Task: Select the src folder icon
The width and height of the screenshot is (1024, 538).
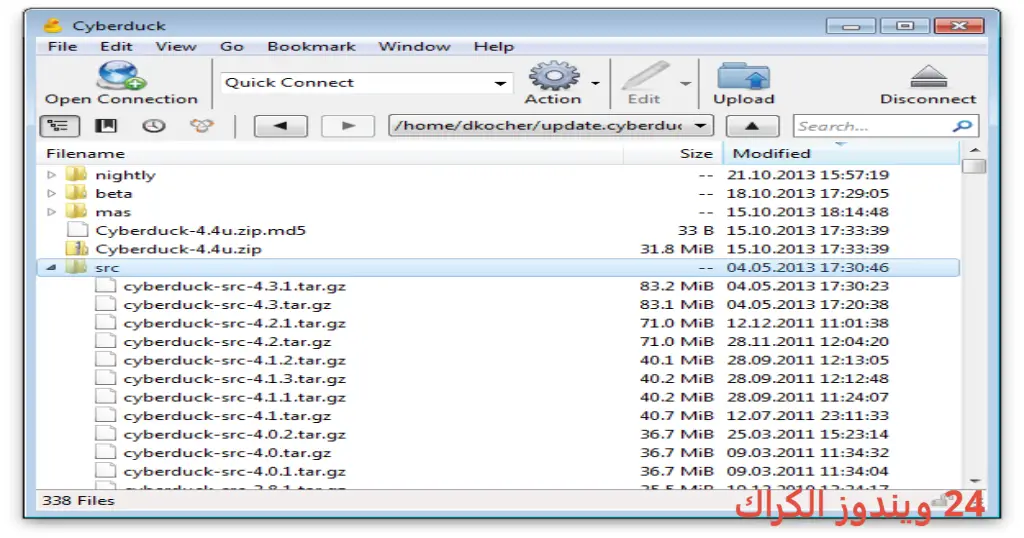Action: (76, 266)
